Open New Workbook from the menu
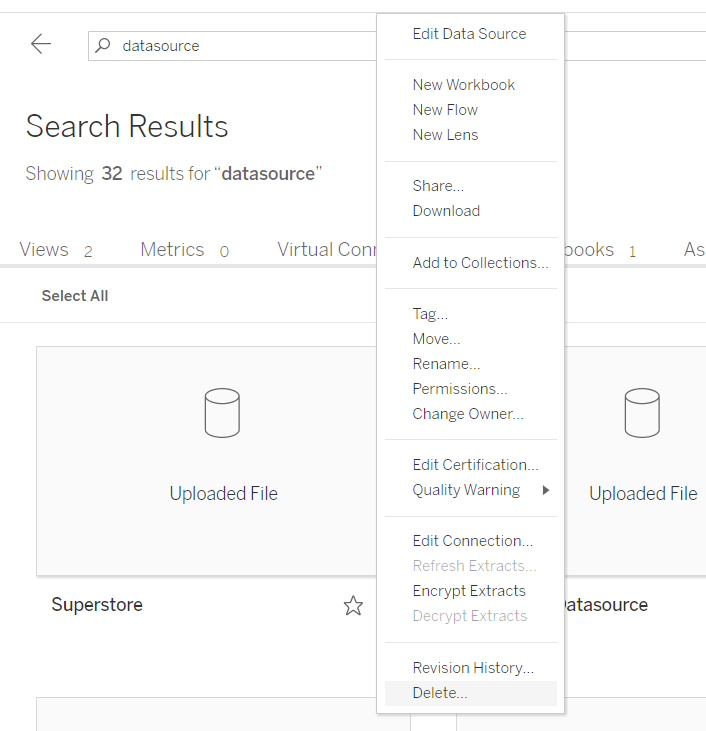The height and width of the screenshot is (731, 706). click(464, 85)
